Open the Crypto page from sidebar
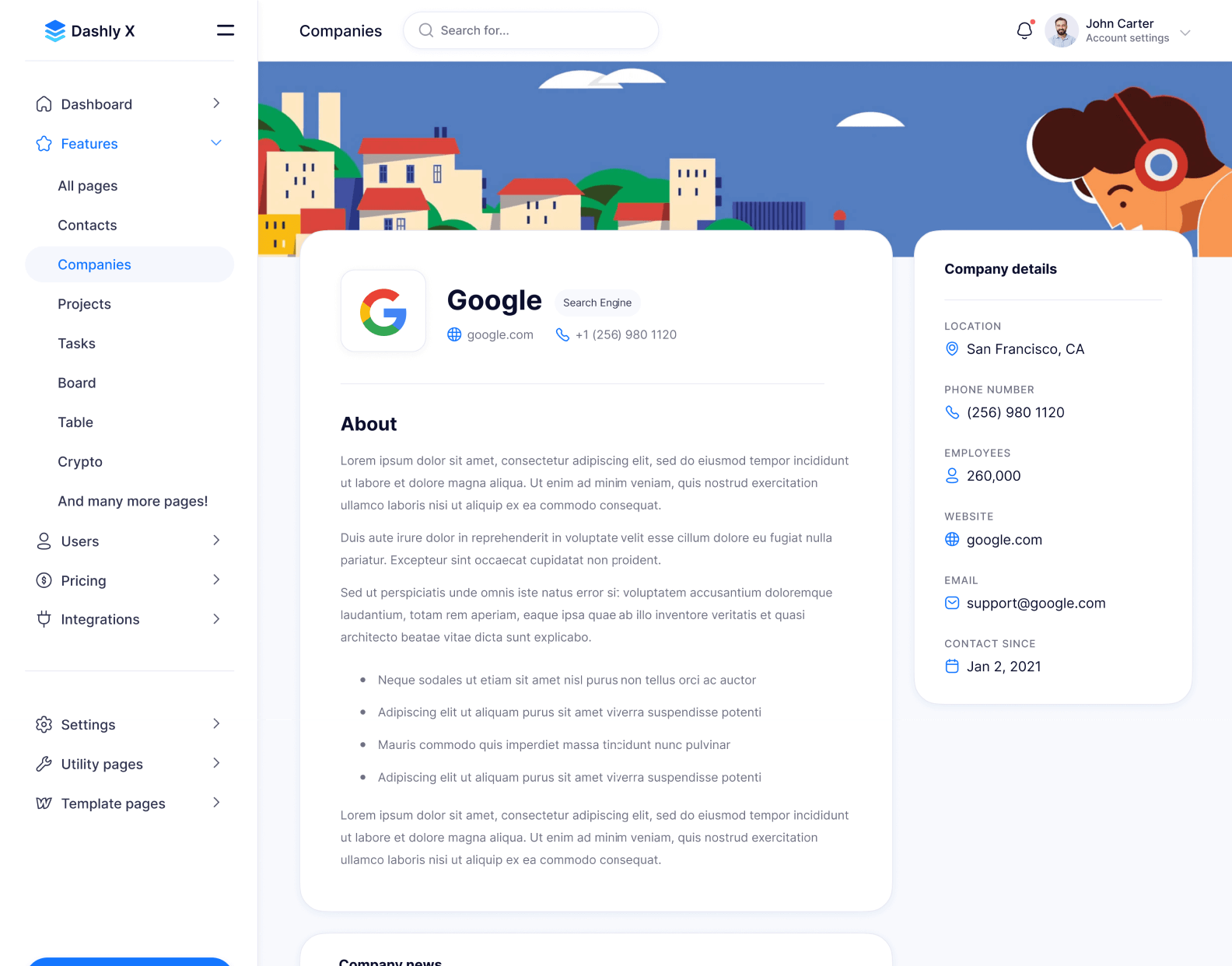The image size is (1232, 966). (x=80, y=462)
